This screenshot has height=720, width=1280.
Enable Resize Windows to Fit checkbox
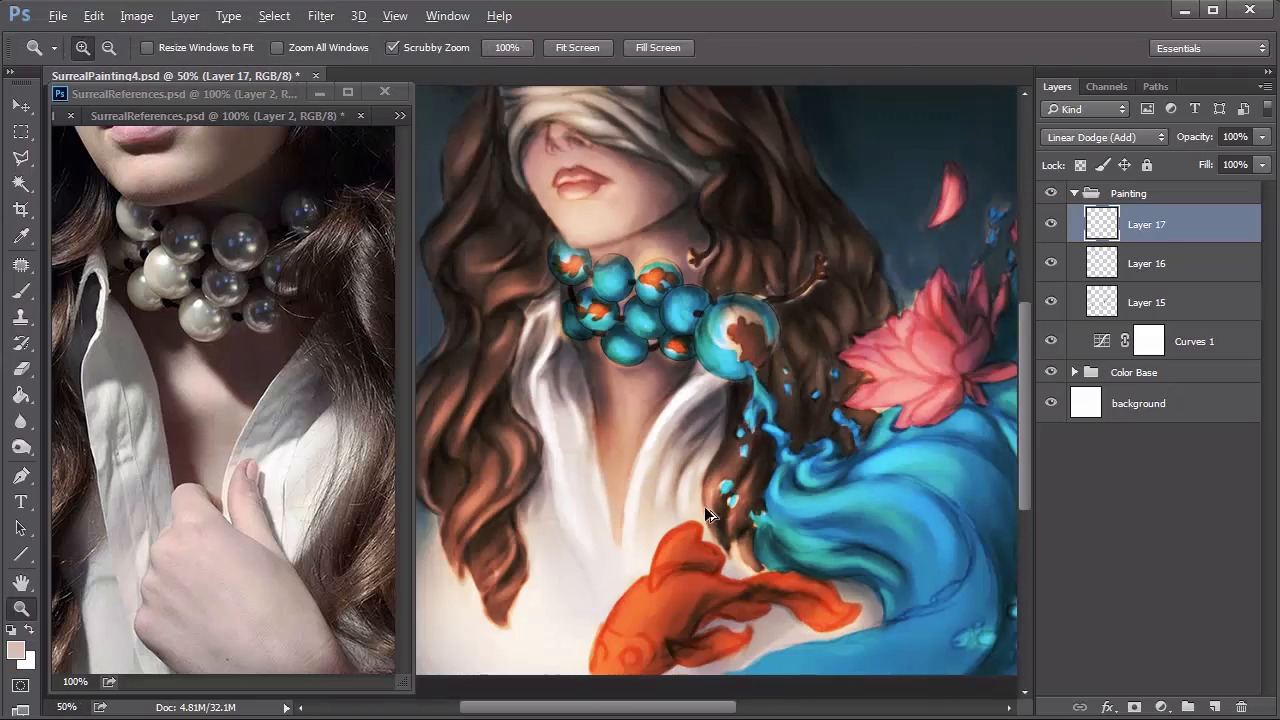click(147, 47)
